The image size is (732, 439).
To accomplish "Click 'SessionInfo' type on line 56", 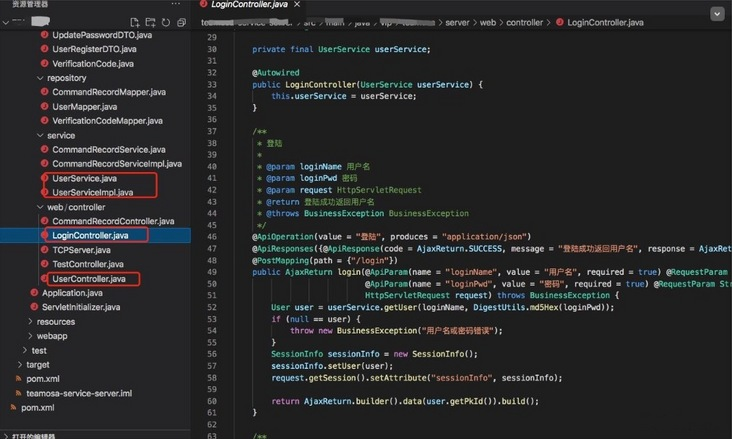I will pos(297,354).
